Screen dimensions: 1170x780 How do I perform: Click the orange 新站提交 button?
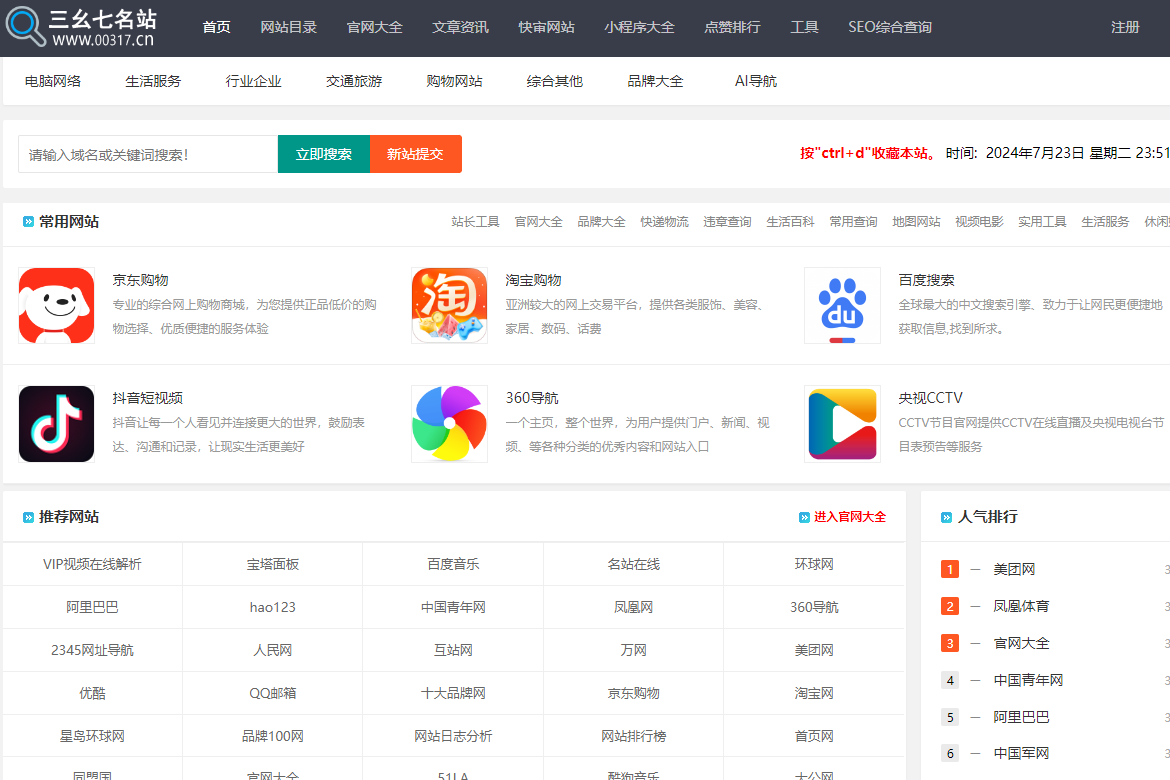(x=416, y=155)
